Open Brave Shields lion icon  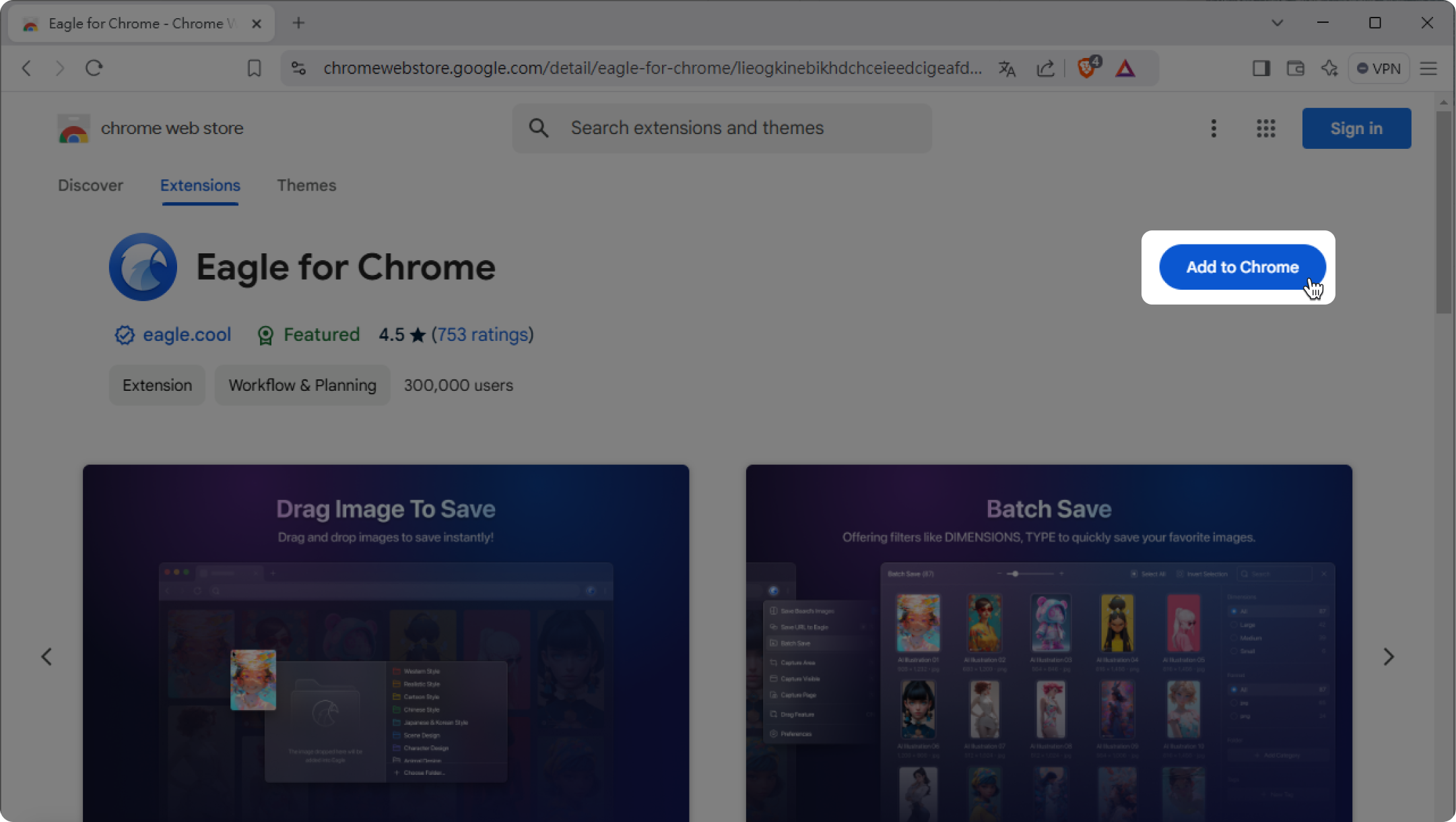click(1088, 67)
